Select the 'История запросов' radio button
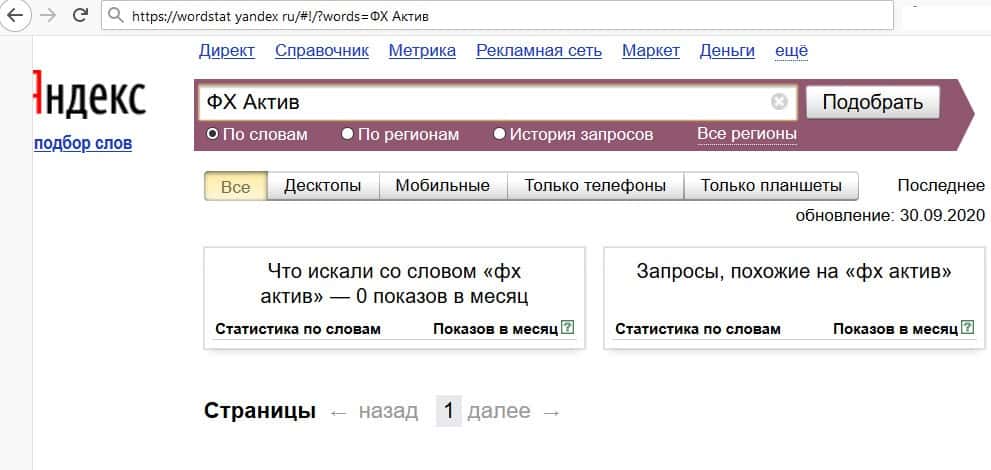Image resolution: width=991 pixels, height=470 pixels. click(x=499, y=134)
